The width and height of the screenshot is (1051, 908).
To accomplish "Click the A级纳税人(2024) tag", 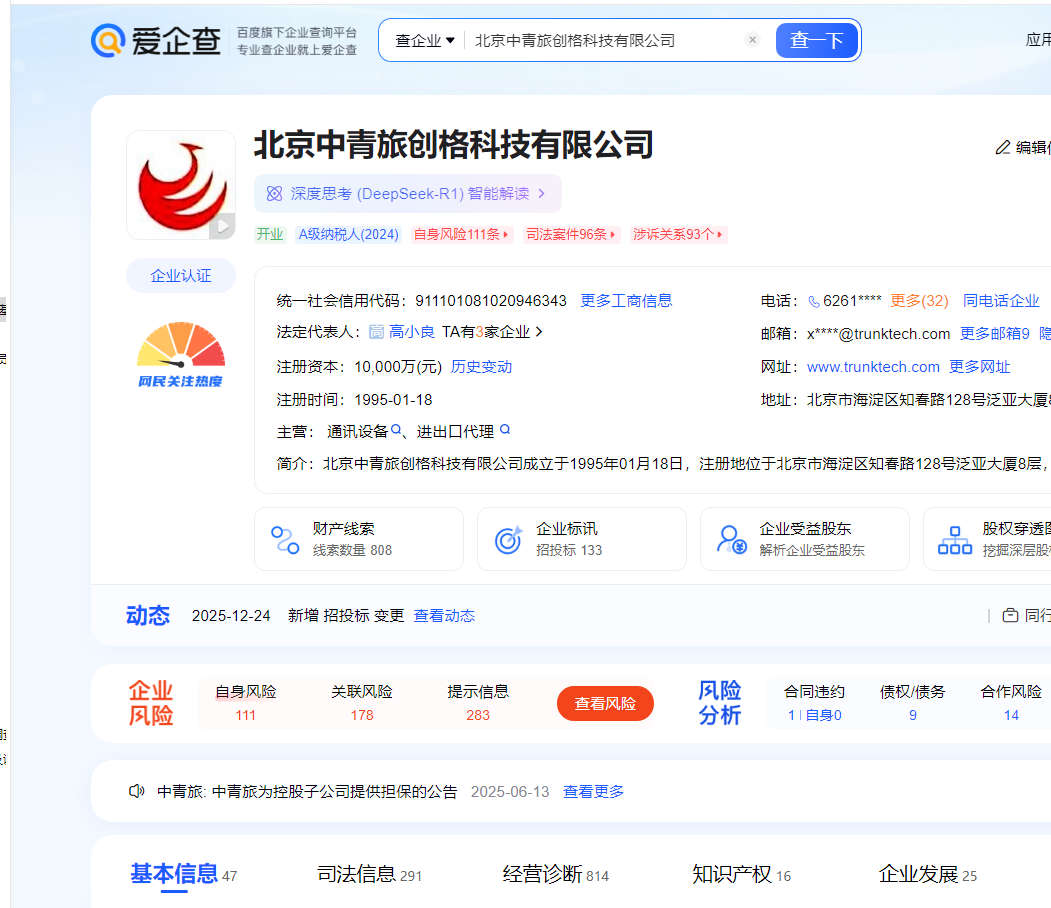I will click(349, 235).
